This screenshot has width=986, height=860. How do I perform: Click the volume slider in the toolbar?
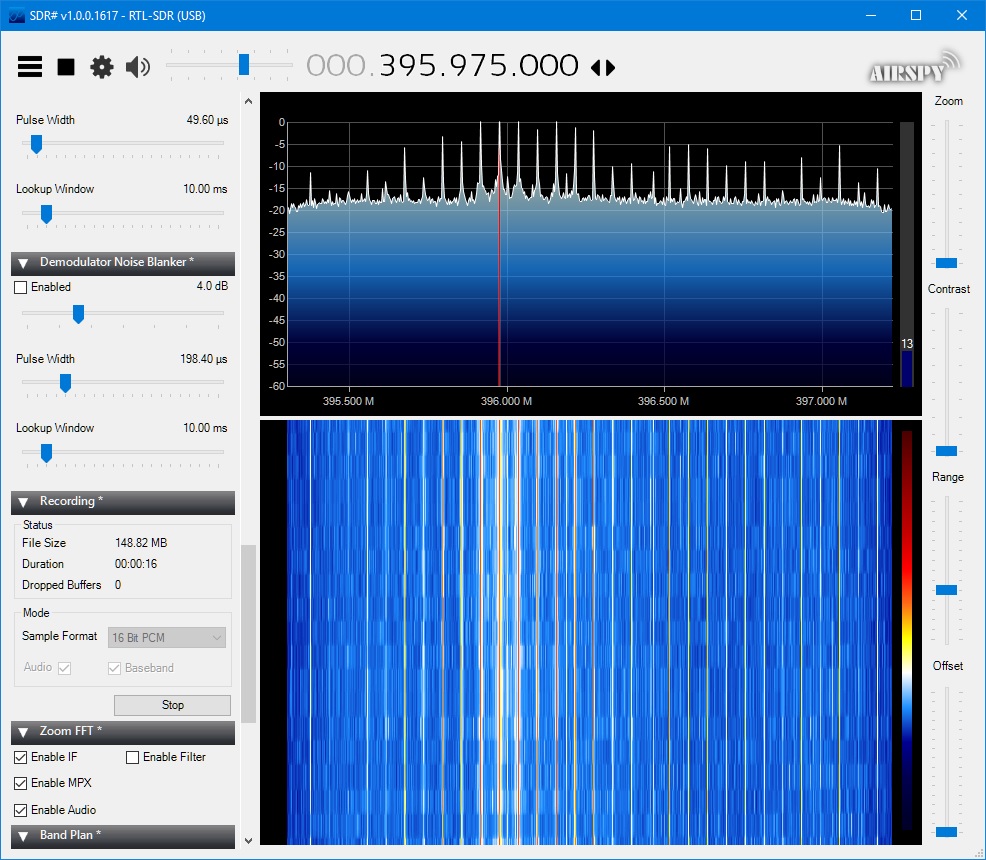coord(229,64)
